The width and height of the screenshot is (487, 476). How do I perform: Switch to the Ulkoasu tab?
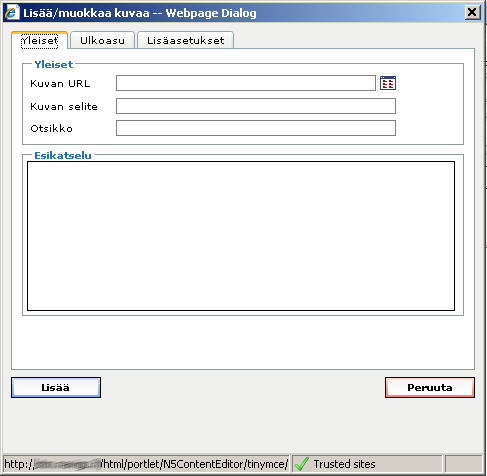point(102,40)
